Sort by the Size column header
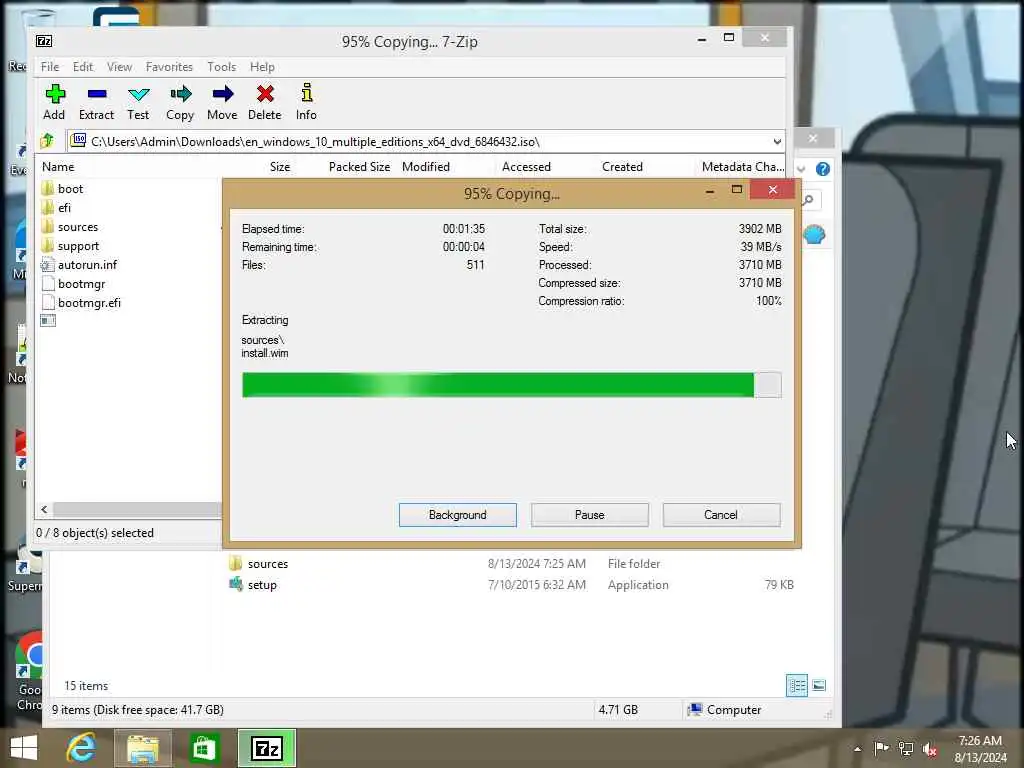1024x768 pixels. point(280,167)
